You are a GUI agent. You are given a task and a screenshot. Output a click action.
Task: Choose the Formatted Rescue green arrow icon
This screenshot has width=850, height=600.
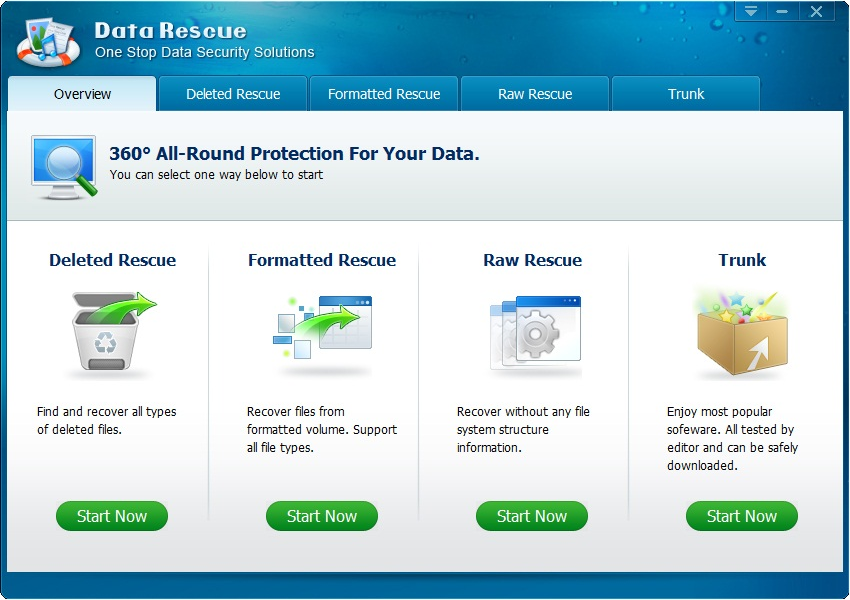tap(322, 328)
